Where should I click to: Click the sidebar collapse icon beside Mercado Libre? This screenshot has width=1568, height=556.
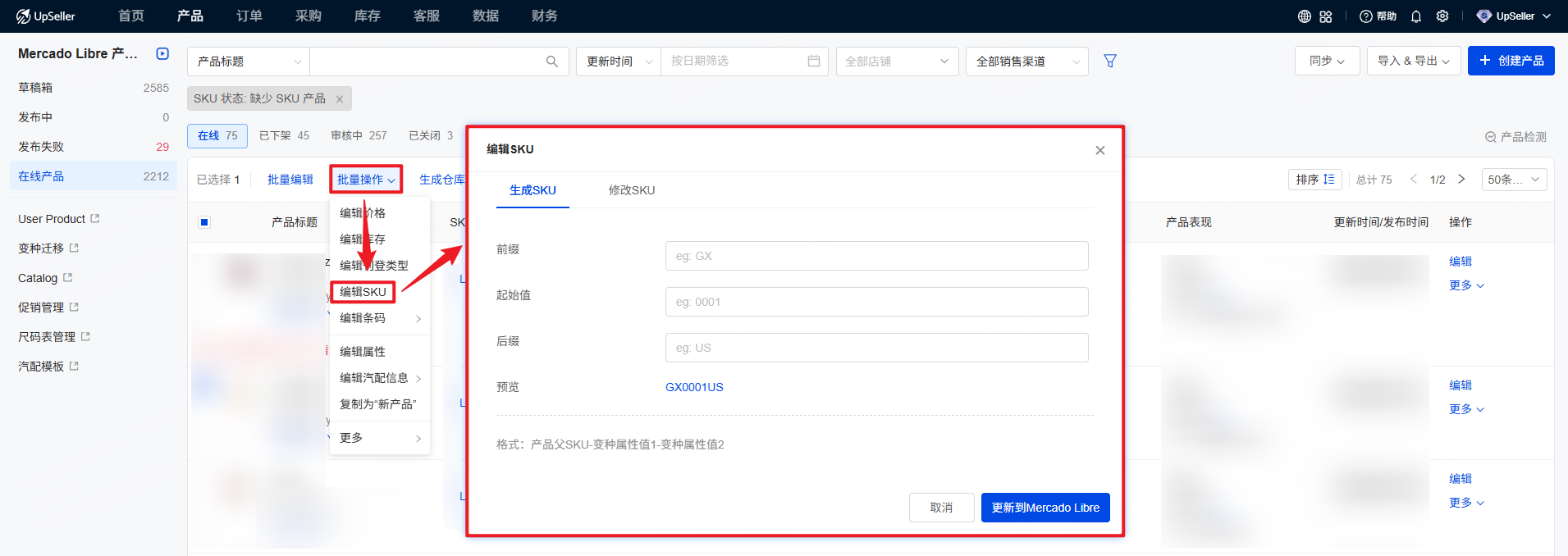click(x=162, y=54)
